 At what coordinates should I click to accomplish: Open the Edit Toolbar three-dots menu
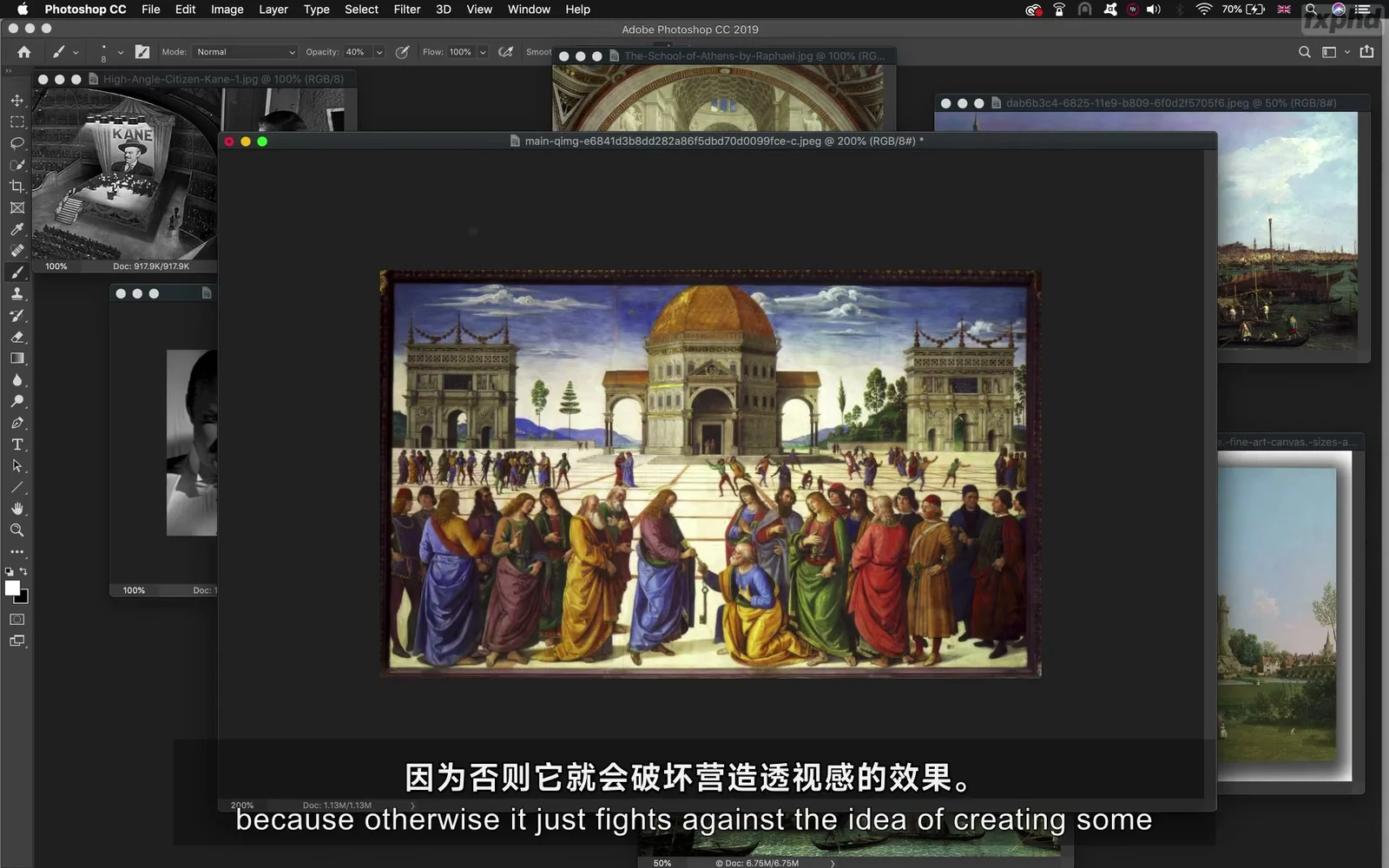pos(16,551)
